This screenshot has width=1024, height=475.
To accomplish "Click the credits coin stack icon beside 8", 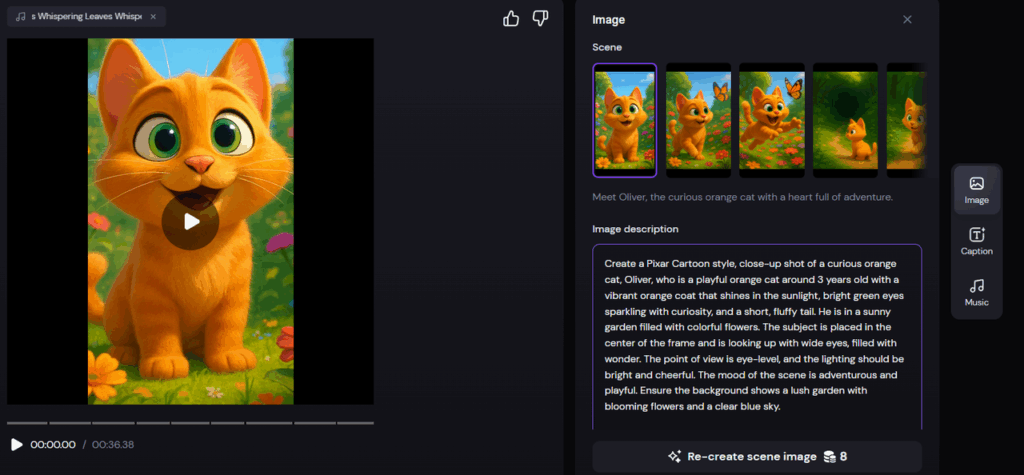I will pos(829,457).
